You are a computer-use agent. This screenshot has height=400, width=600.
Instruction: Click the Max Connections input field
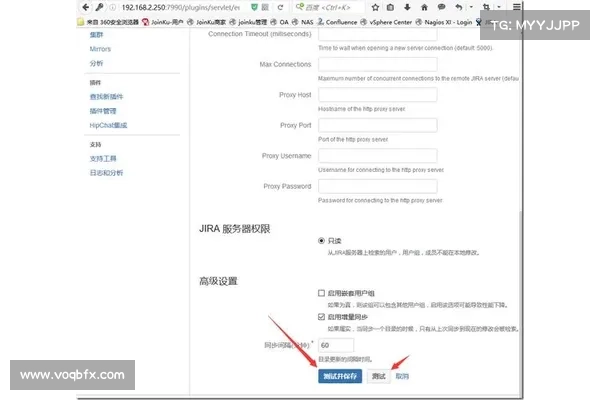(378, 64)
